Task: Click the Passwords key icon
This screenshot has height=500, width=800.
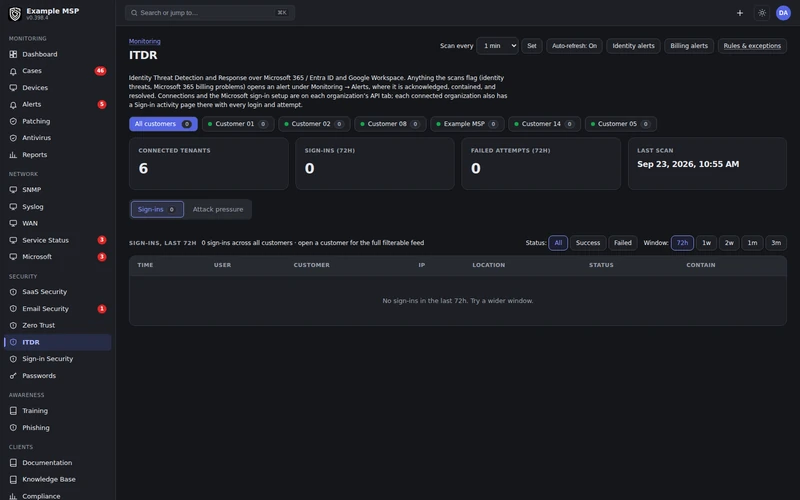Action: click(13, 376)
